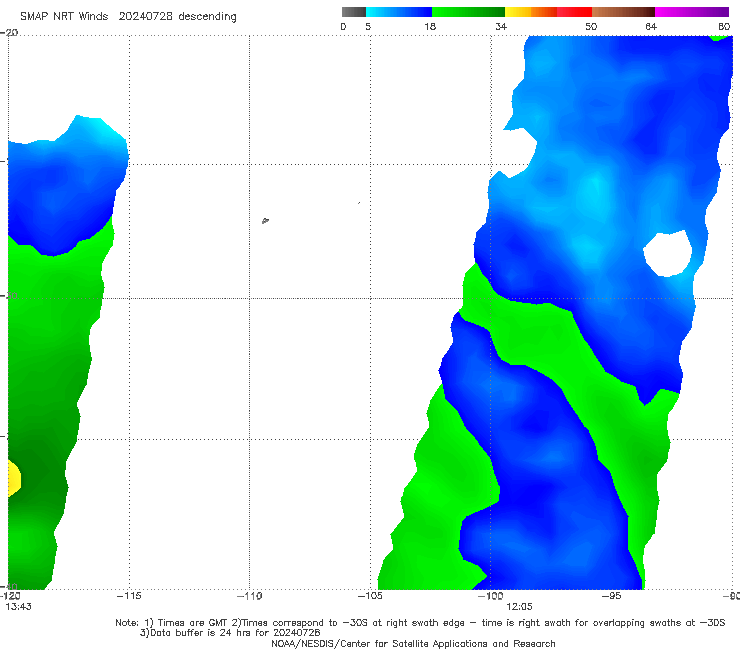Click the NOAA/NESDIS credit line

pos(413,643)
